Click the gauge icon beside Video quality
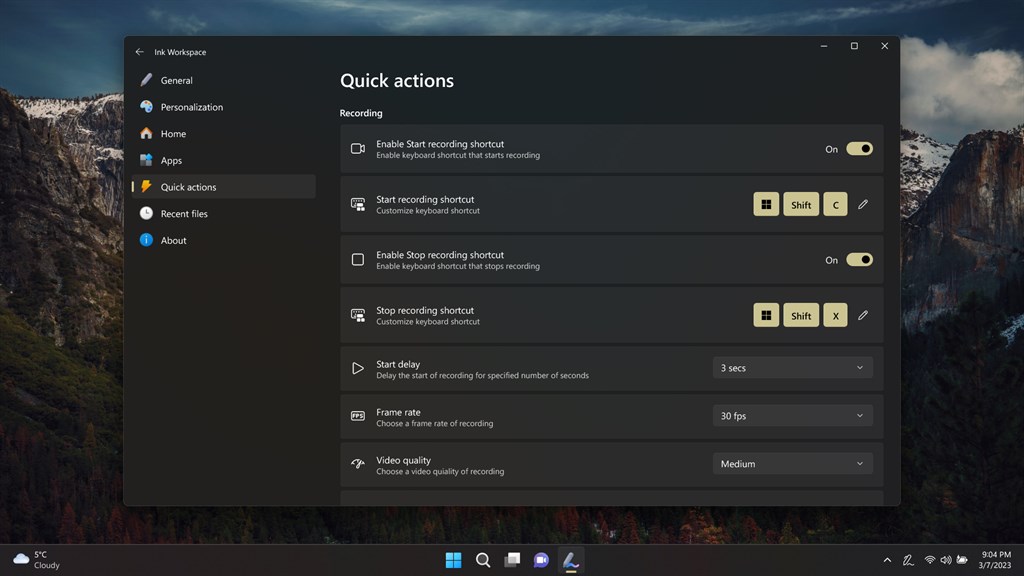 [358, 464]
